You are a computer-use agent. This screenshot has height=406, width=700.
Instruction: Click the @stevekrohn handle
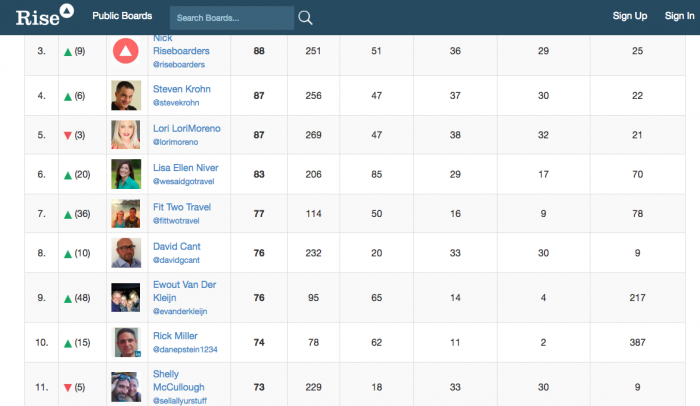pyautogui.click(x=180, y=102)
